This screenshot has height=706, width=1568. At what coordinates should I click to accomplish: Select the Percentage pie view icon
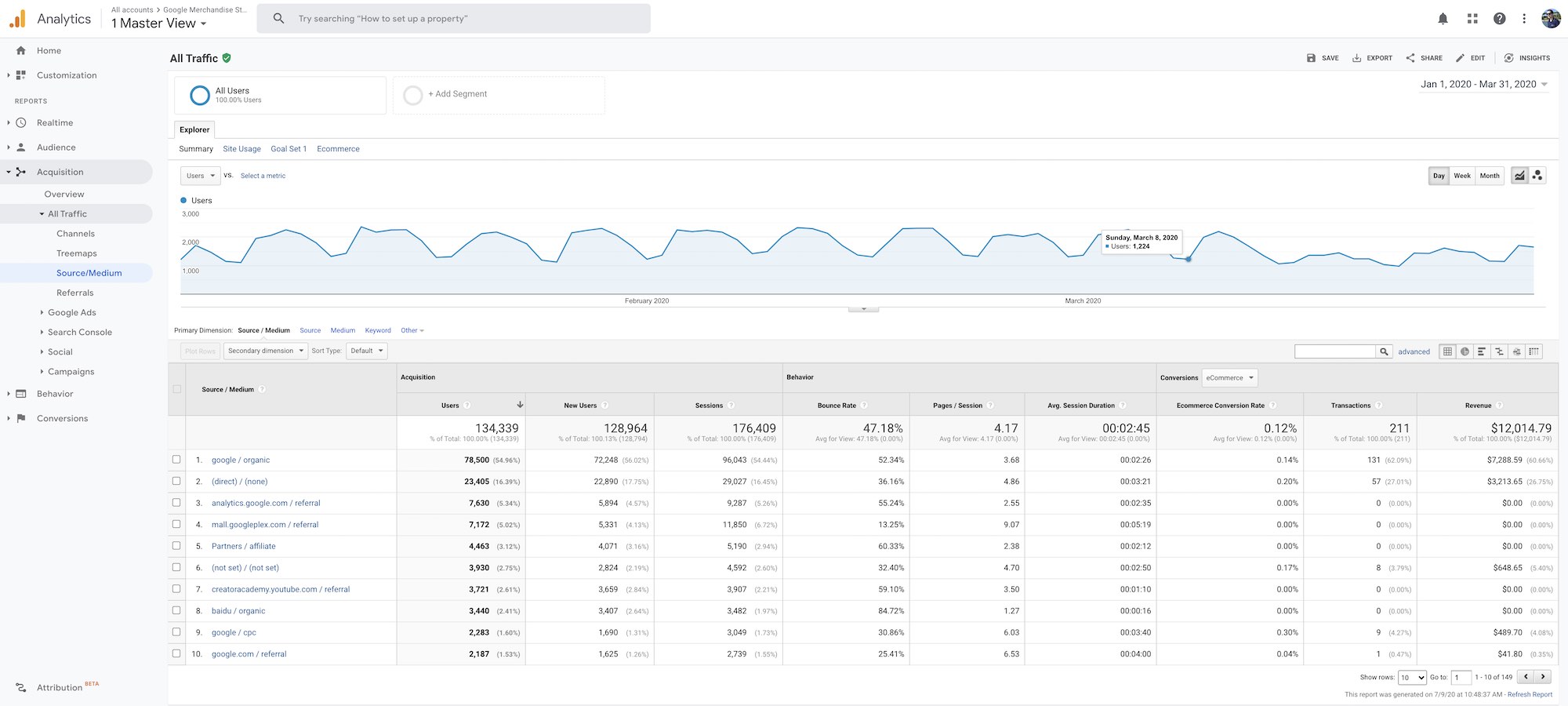[x=1465, y=351]
